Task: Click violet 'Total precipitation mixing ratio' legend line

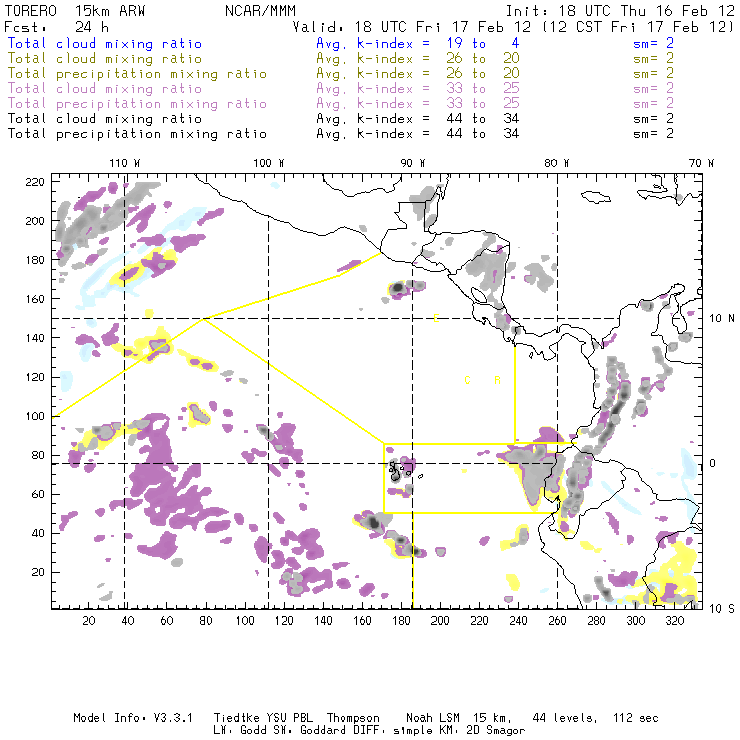Action: [x=137, y=104]
